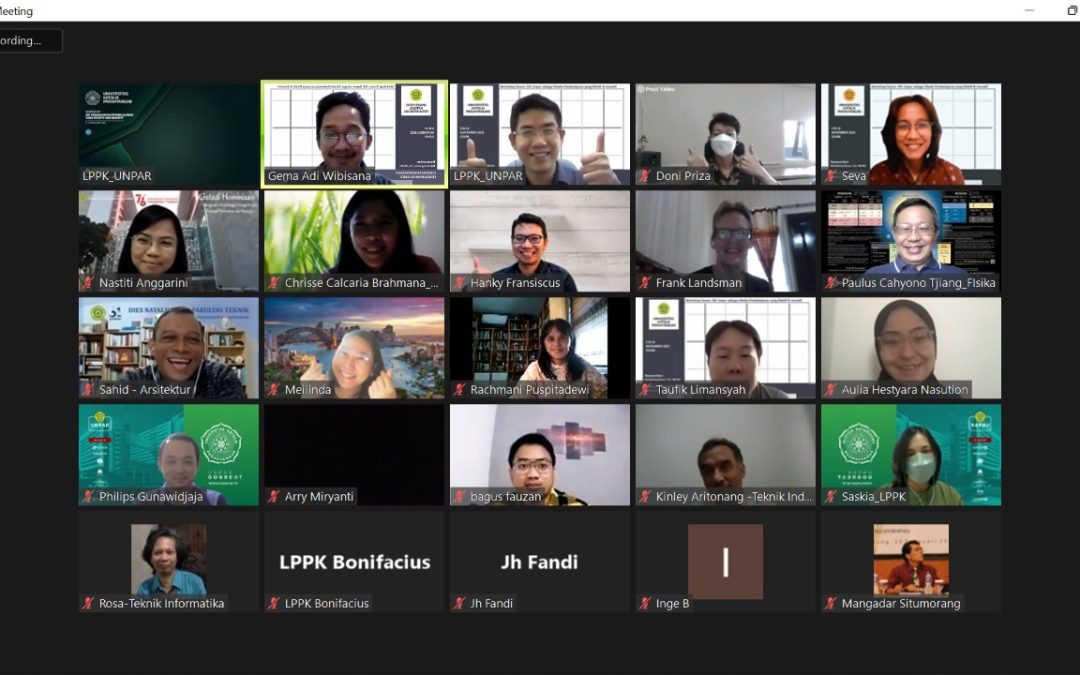Click the muted mic icon beside Mei Inda

(x=274, y=390)
